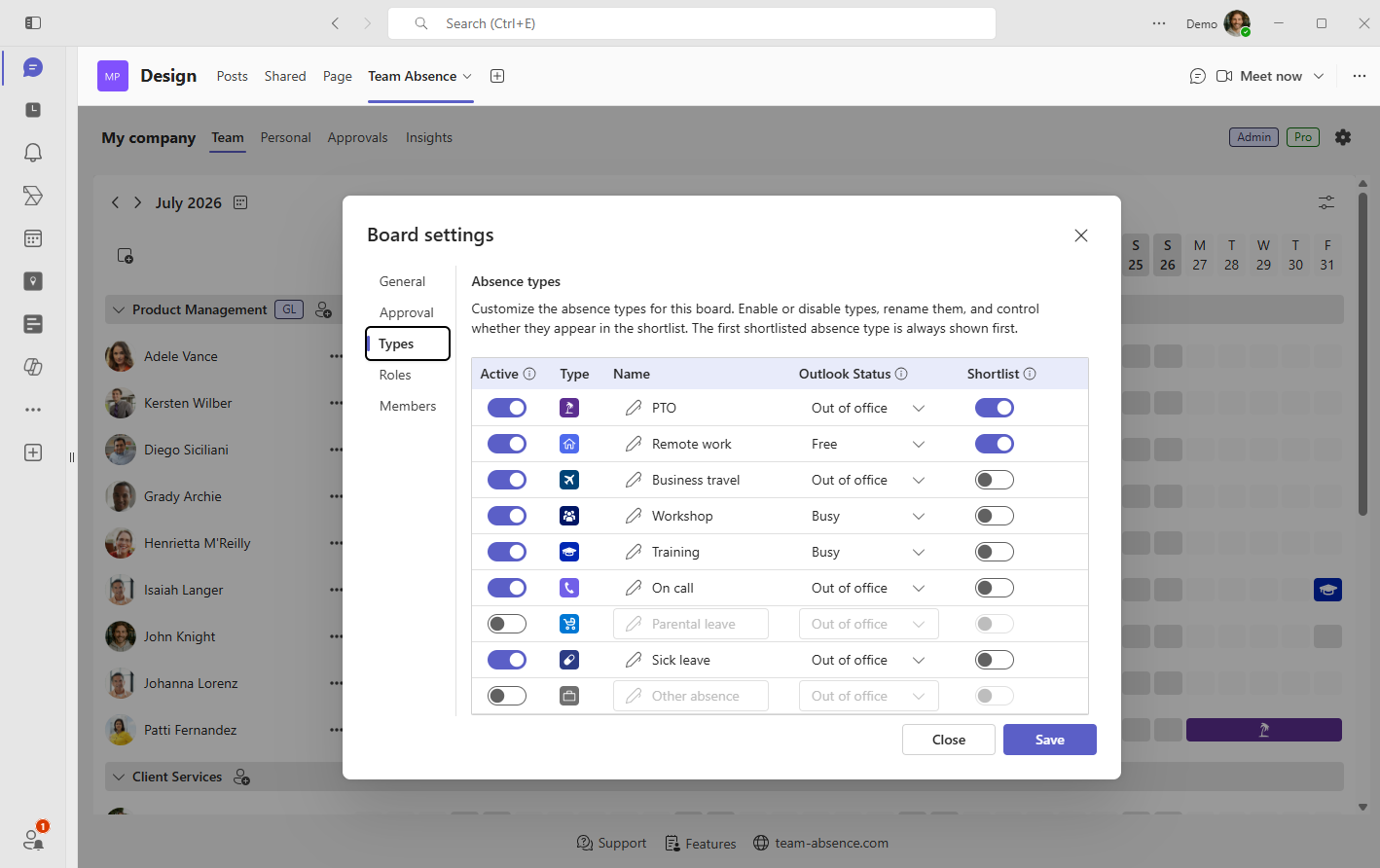The height and width of the screenshot is (868, 1380).
Task: Open the Training Busy status dropdown
Action: pyautogui.click(x=868, y=552)
